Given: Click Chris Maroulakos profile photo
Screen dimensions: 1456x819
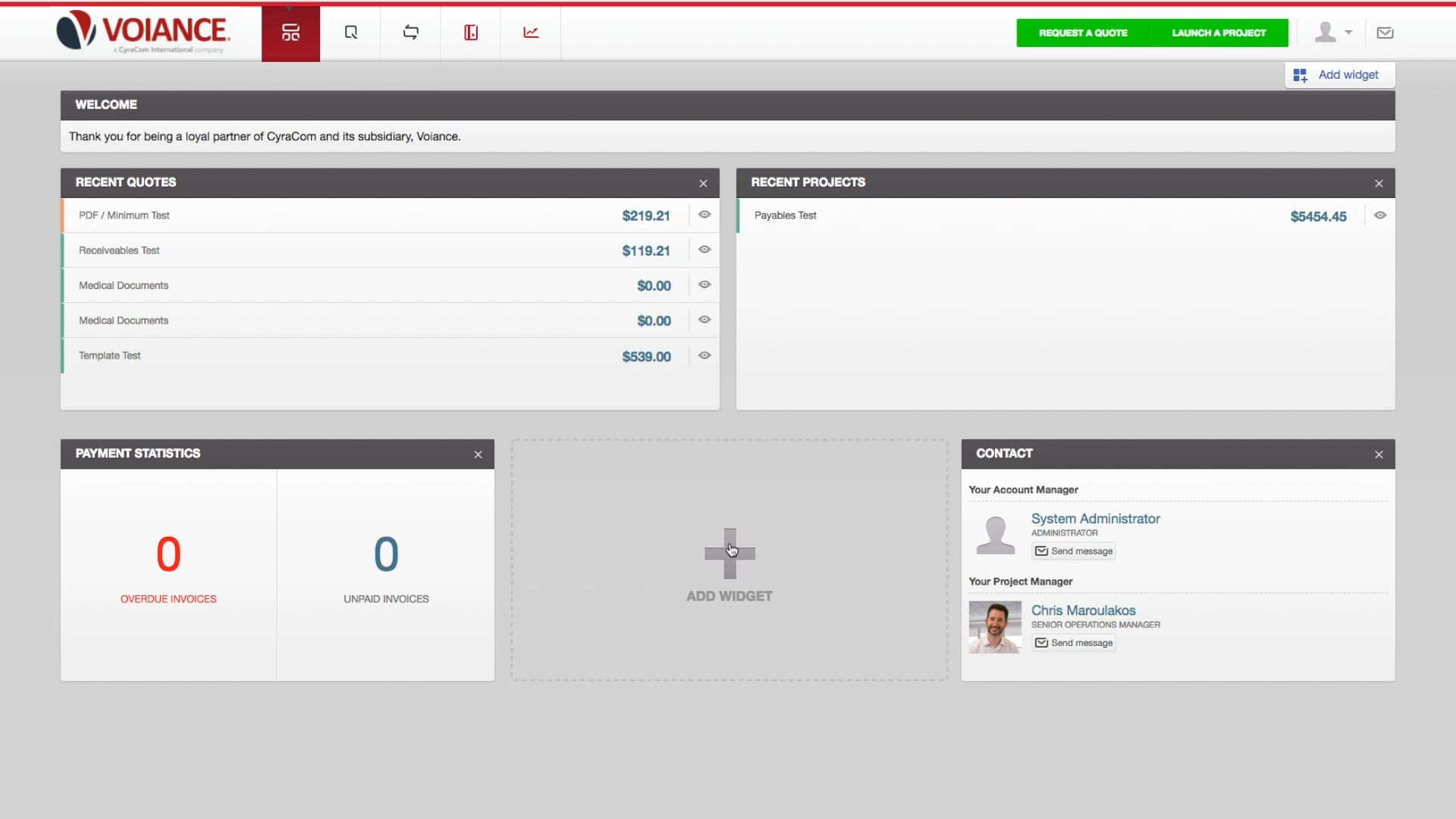Looking at the screenshot, I should pos(995,627).
